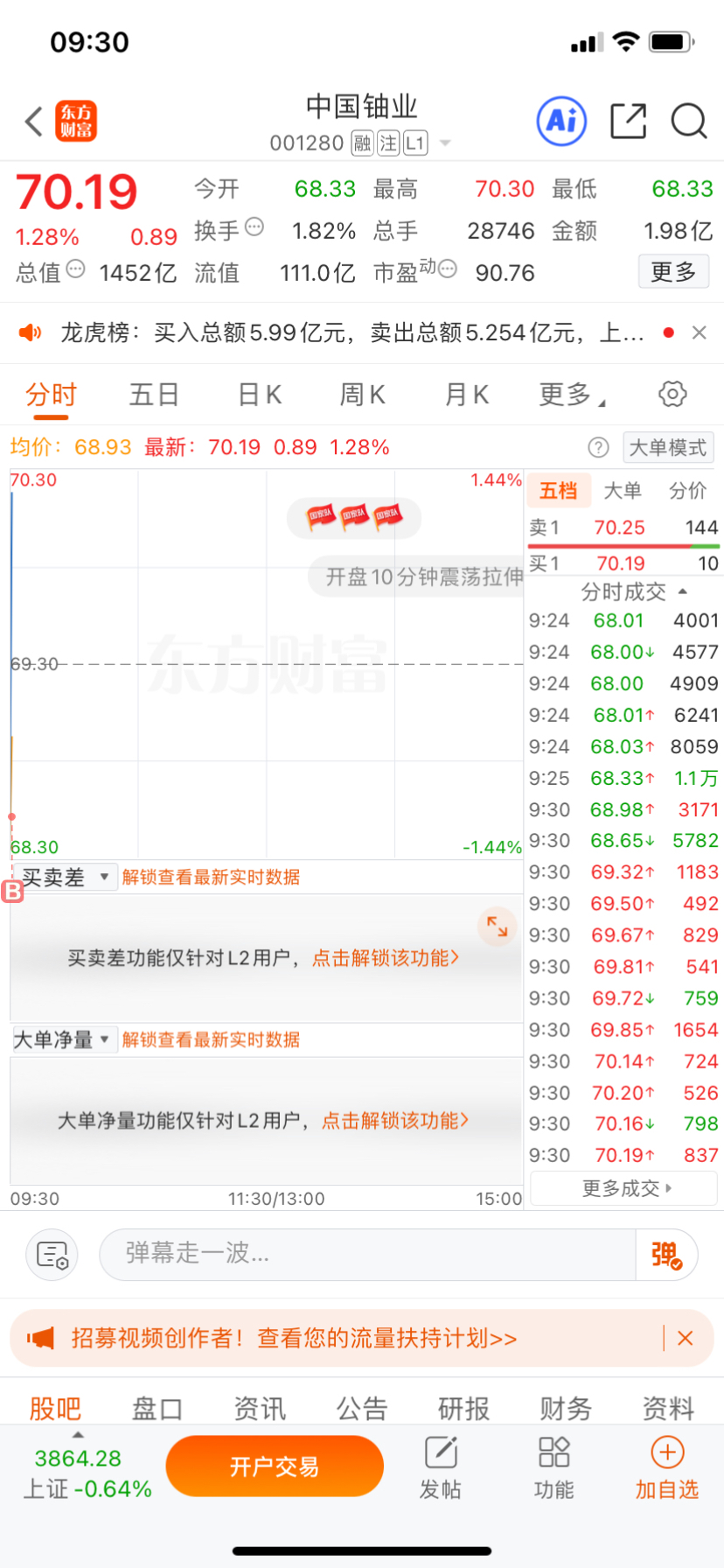Tap the orange speaker icon beside 龙虎榜
Viewport: 724px width, 1568px height.
point(31,332)
